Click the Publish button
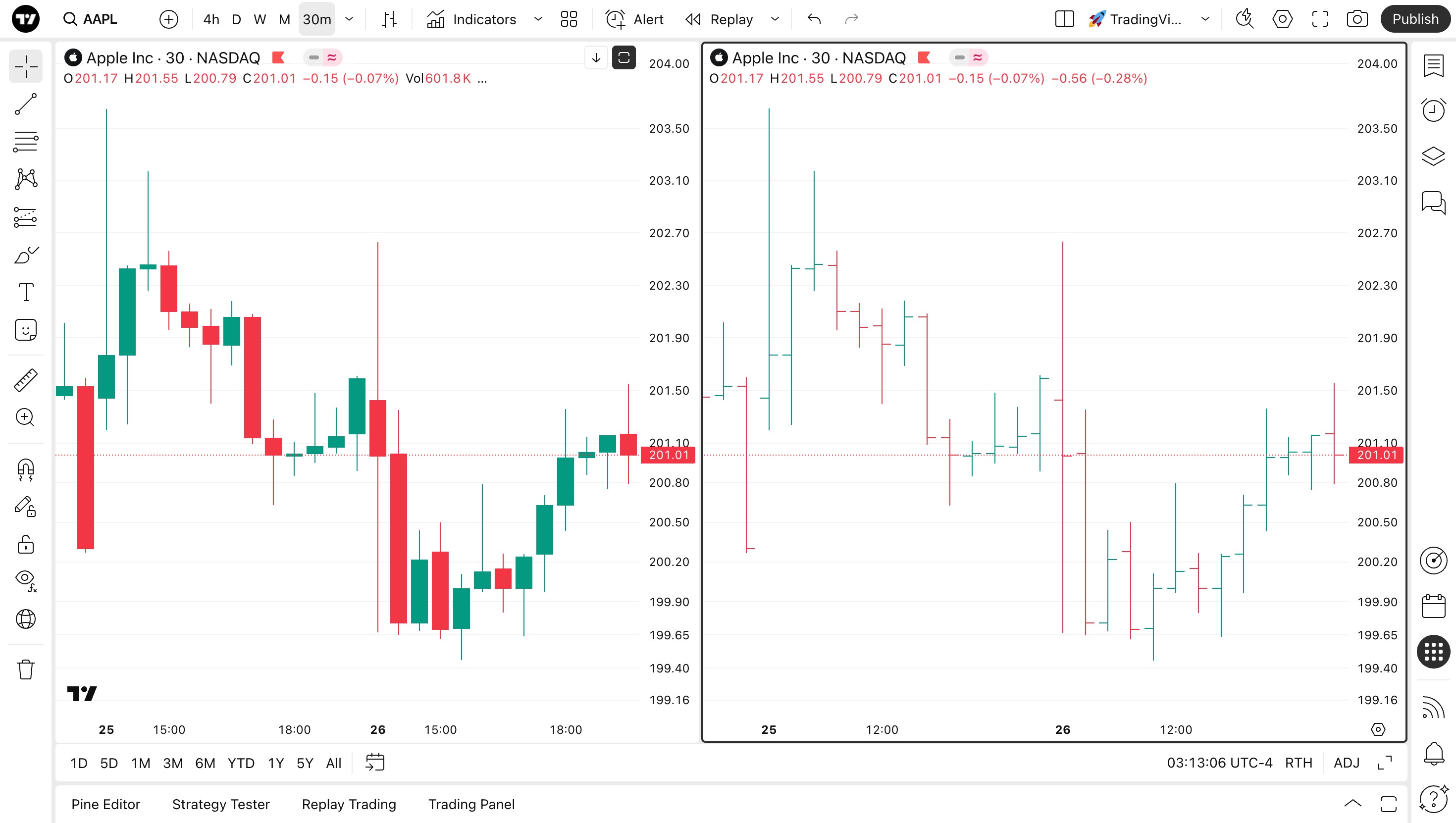 pos(1415,19)
